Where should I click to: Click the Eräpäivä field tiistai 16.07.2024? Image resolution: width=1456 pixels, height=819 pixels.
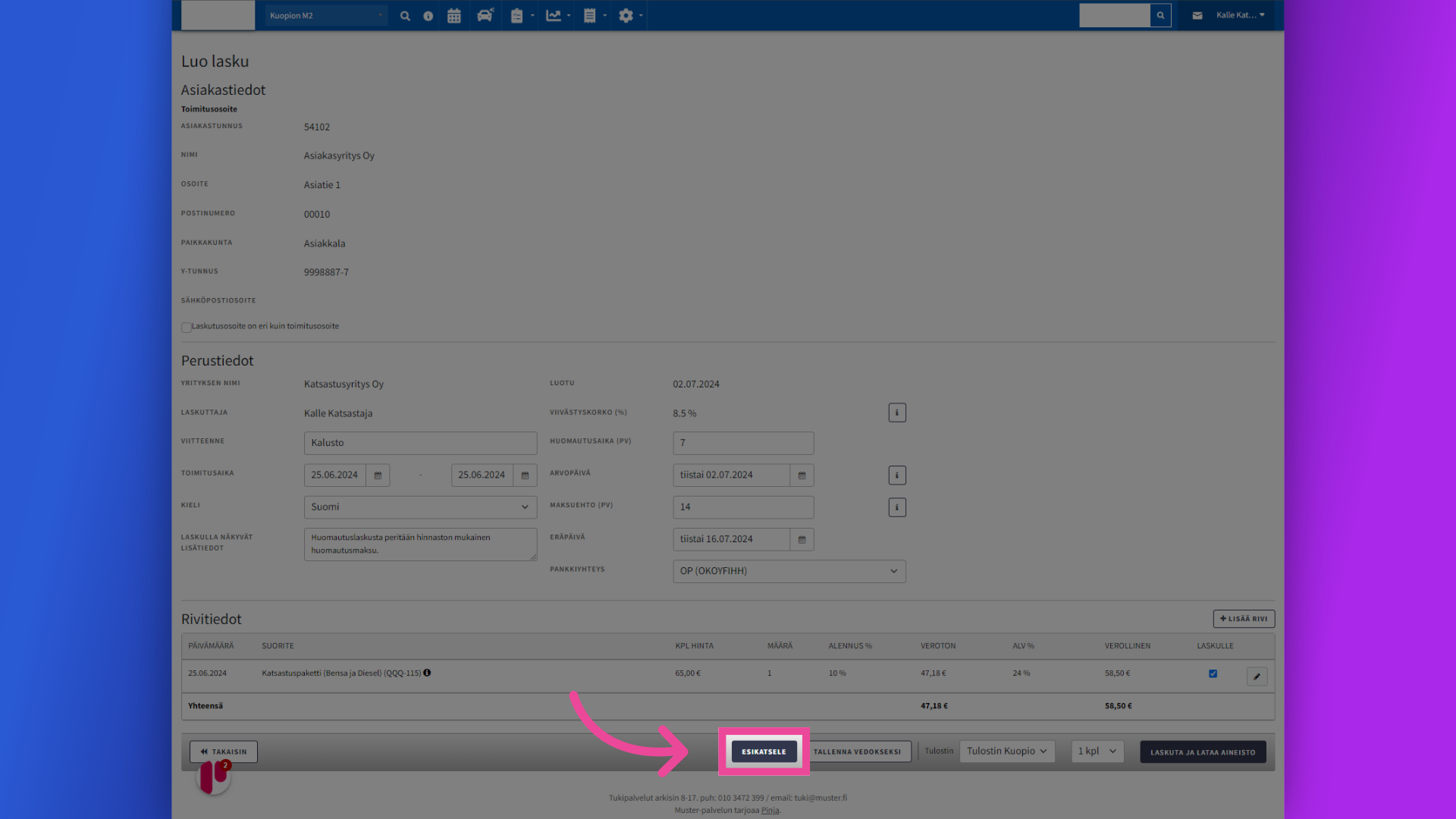[732, 539]
